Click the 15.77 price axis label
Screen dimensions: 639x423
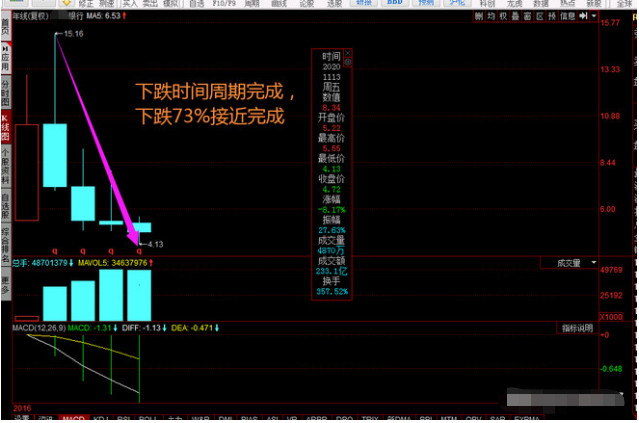610,23
